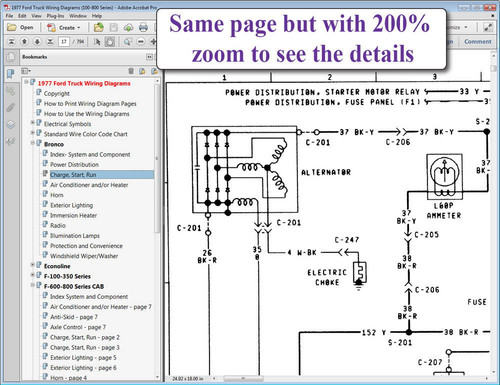Click the marquee zoom magnifier icon
The width and height of the screenshot is (500, 385).
click(x=127, y=42)
